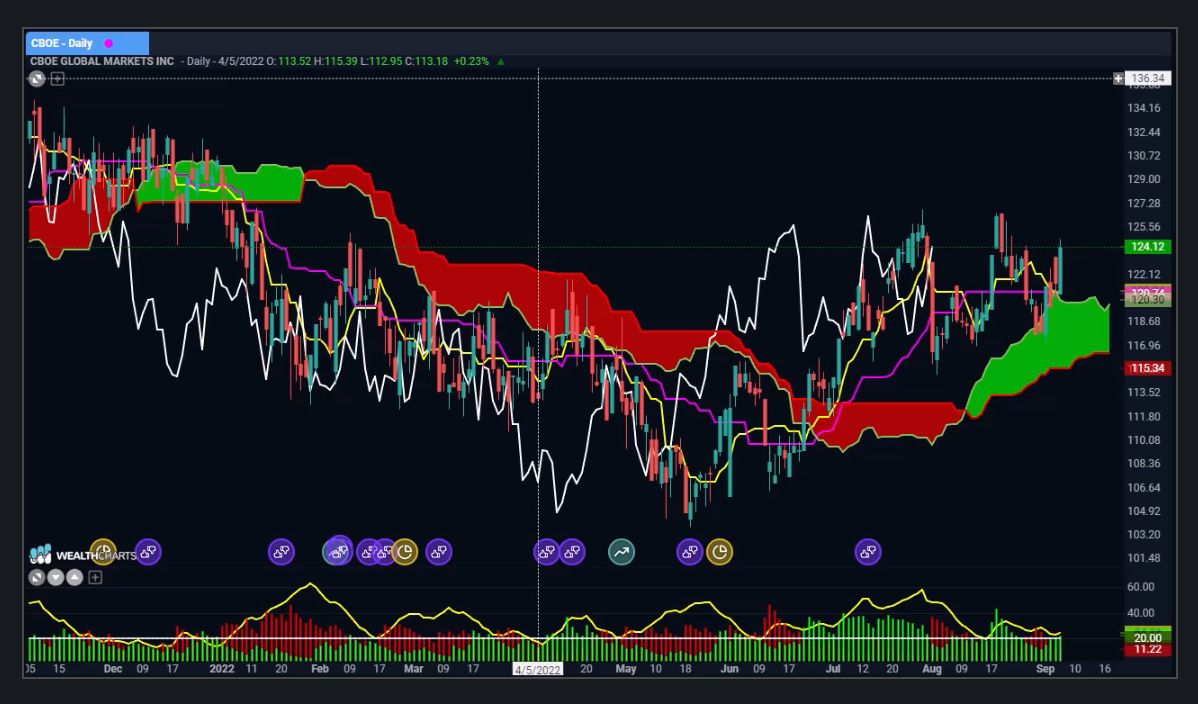Click the round resize icon in the indicator panel
The width and height of the screenshot is (1198, 704).
point(37,577)
